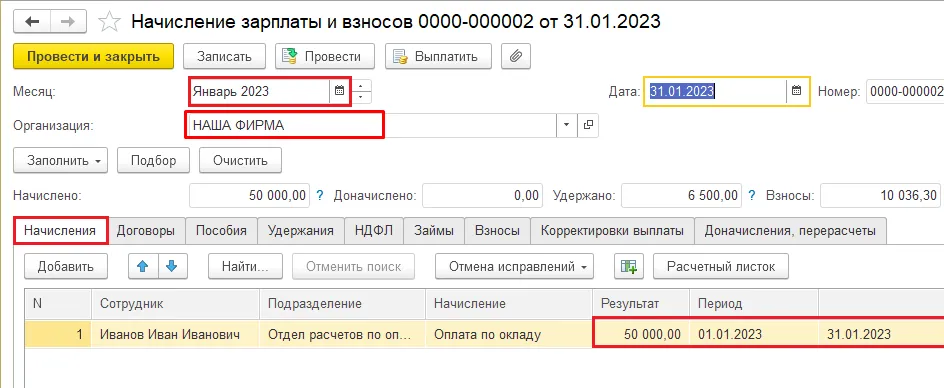Decrease month with the stepper down arrow
The height and width of the screenshot is (388, 944).
(361, 97)
